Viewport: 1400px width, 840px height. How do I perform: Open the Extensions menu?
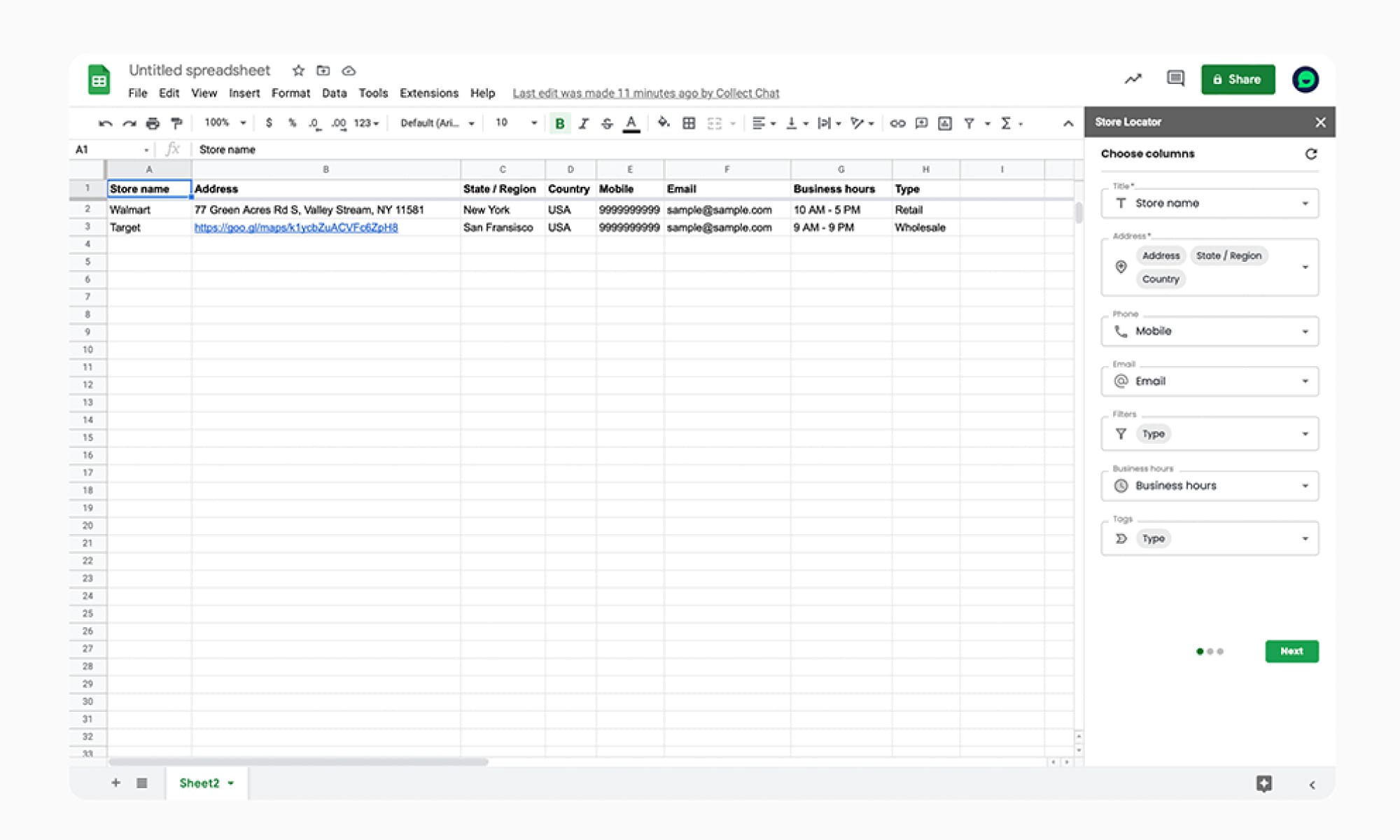pos(428,93)
